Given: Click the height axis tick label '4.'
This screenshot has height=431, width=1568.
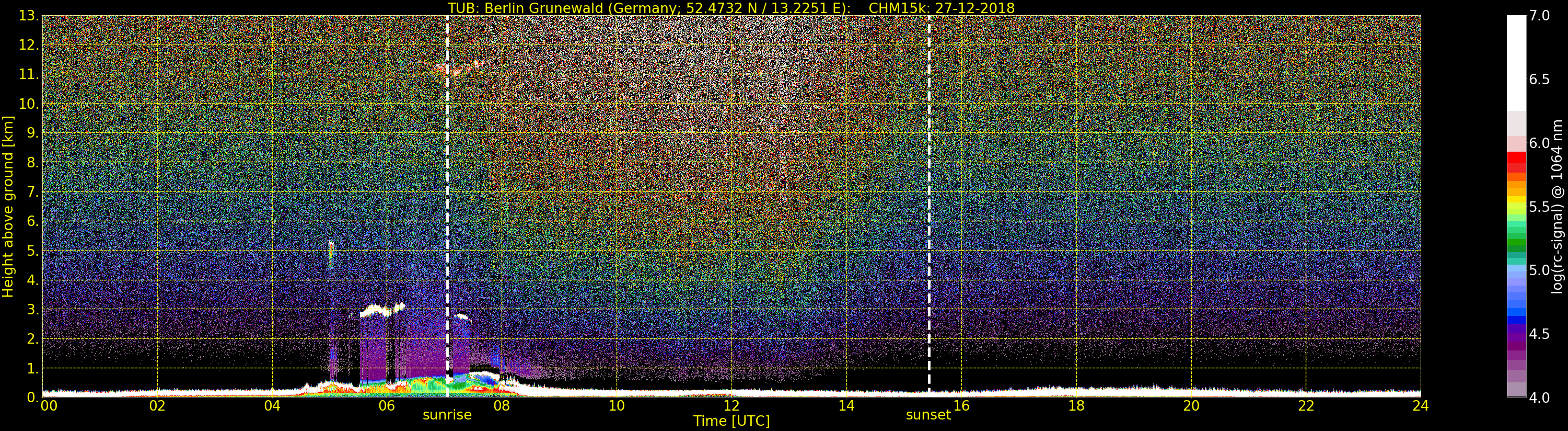Looking at the screenshot, I should pos(32,280).
